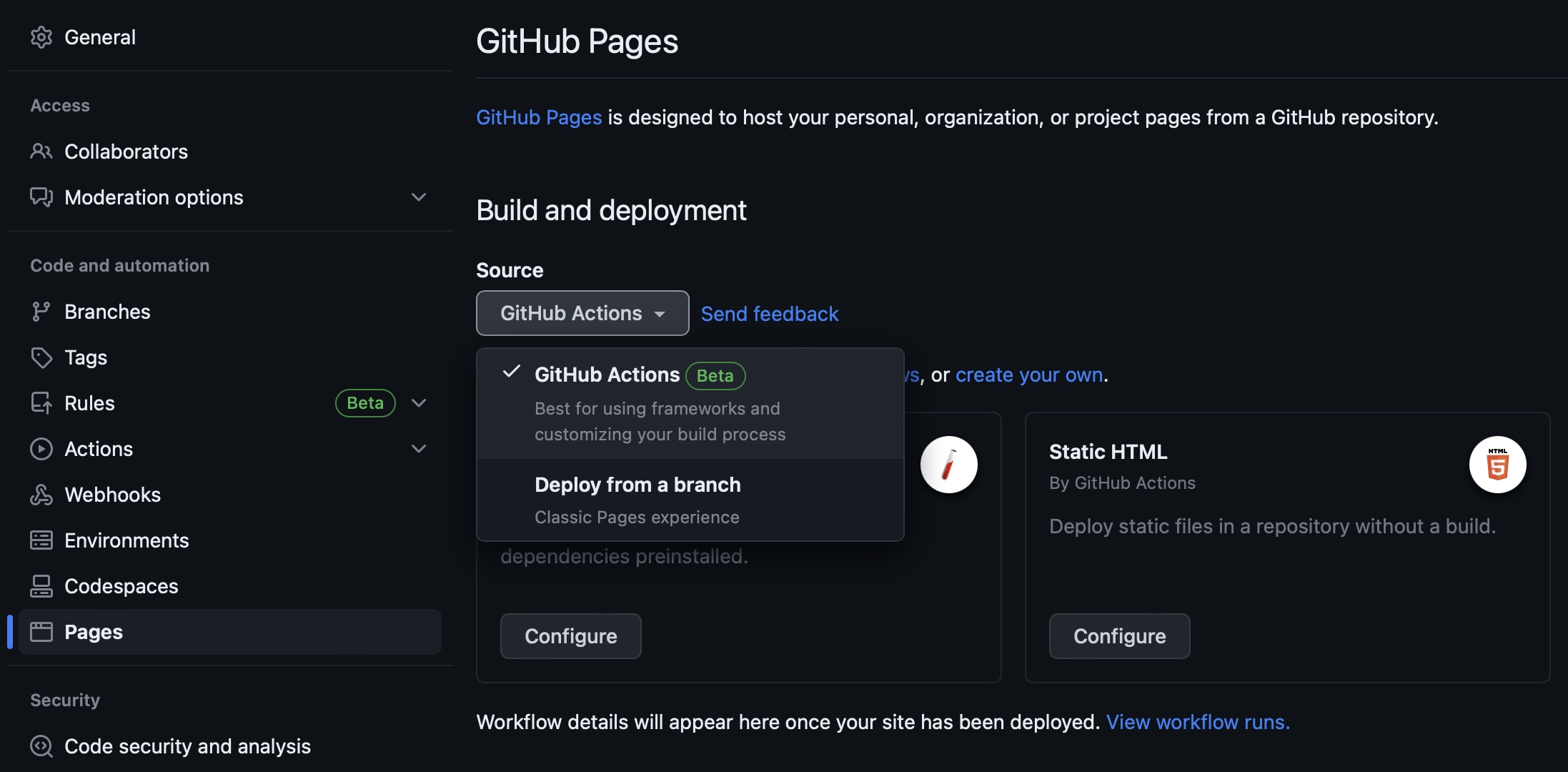
Task: Click the Environments server icon
Action: point(41,540)
